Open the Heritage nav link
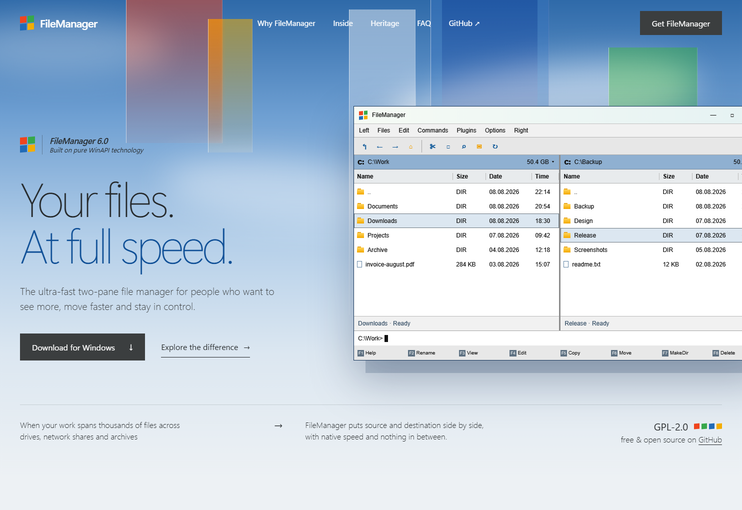The height and width of the screenshot is (510, 742). click(385, 23)
